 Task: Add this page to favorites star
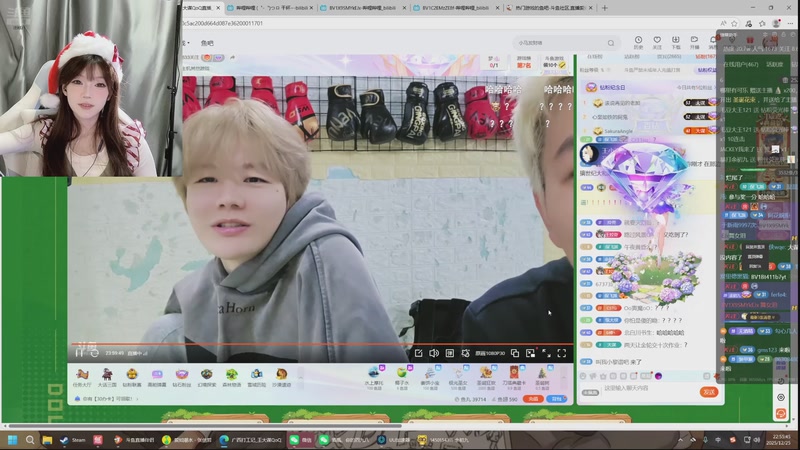(735, 23)
